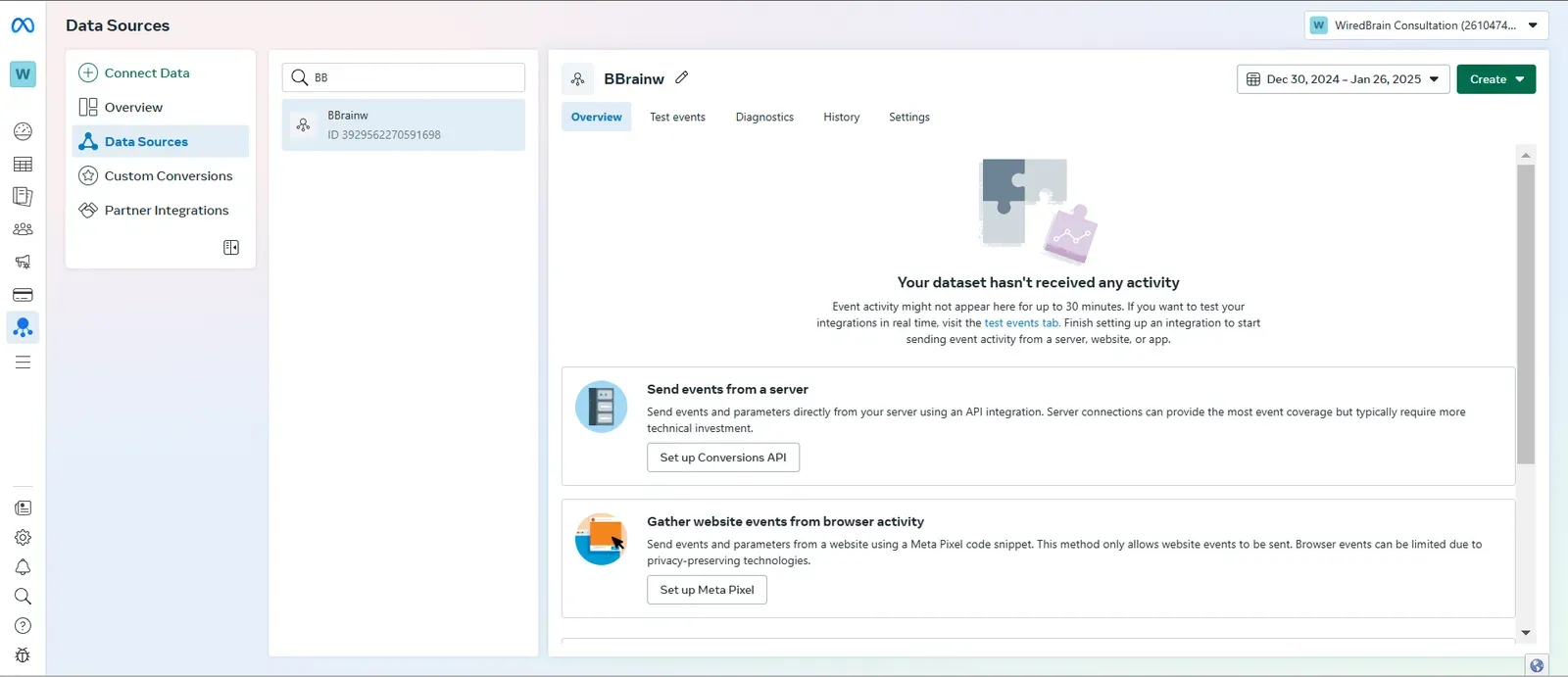Open the green Create dropdown button
This screenshot has width=1568, height=677.
(x=1495, y=79)
